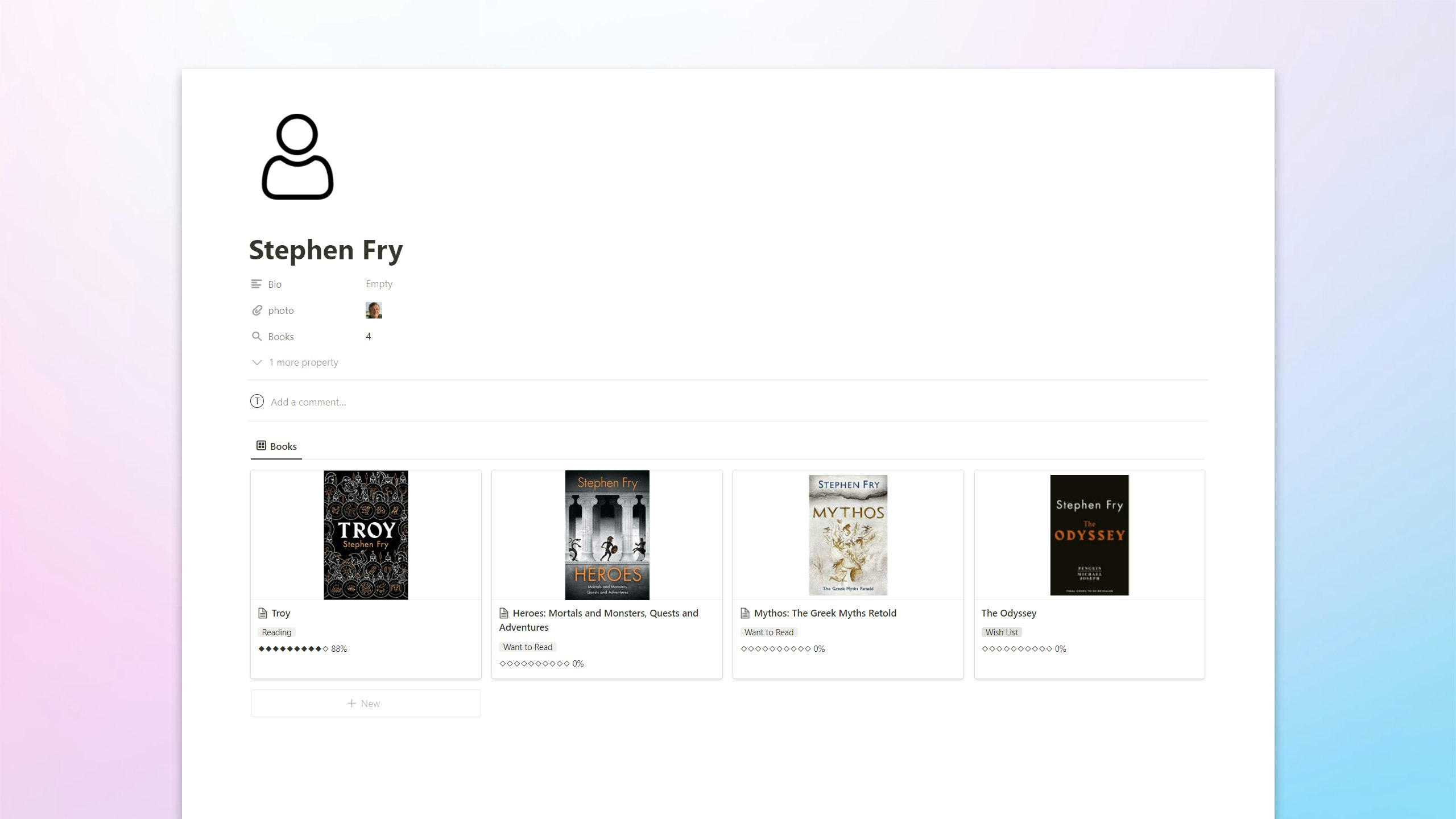Screen dimensions: 1456x819
Task: Add a new book with New button
Action: pos(366,704)
